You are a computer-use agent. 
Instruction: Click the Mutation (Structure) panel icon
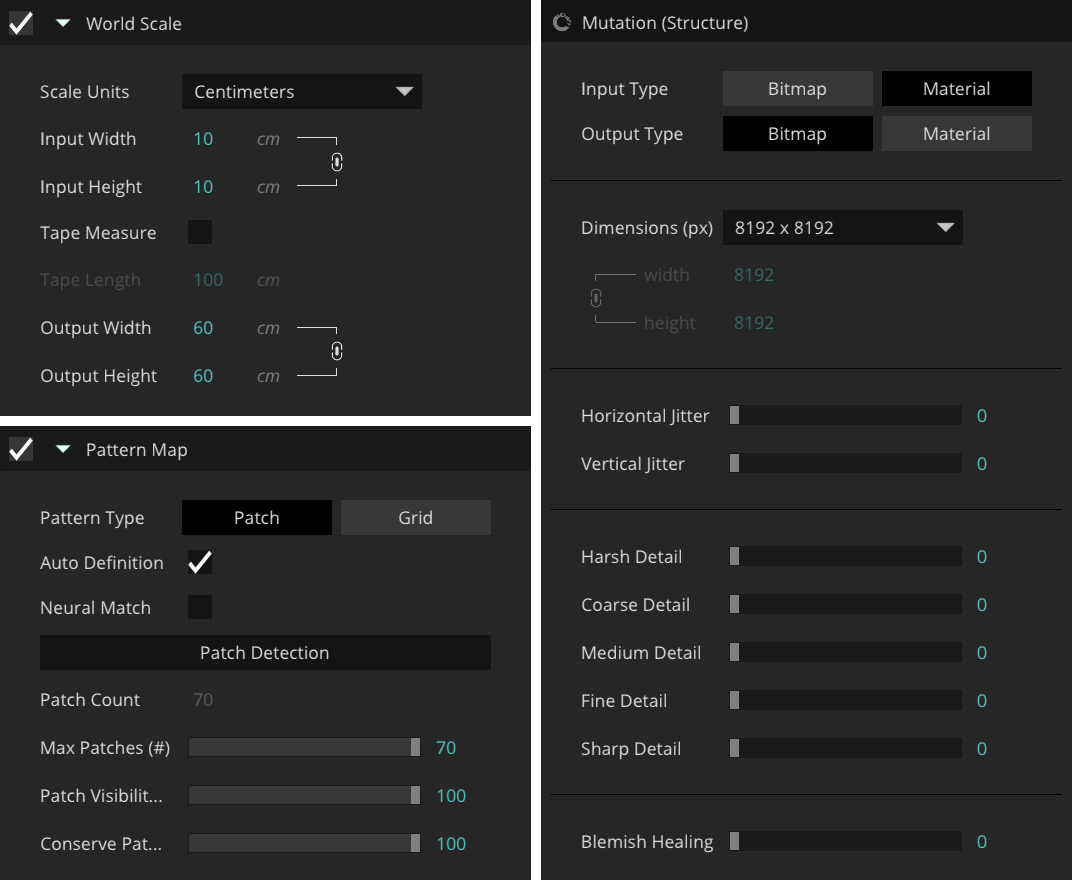click(562, 23)
